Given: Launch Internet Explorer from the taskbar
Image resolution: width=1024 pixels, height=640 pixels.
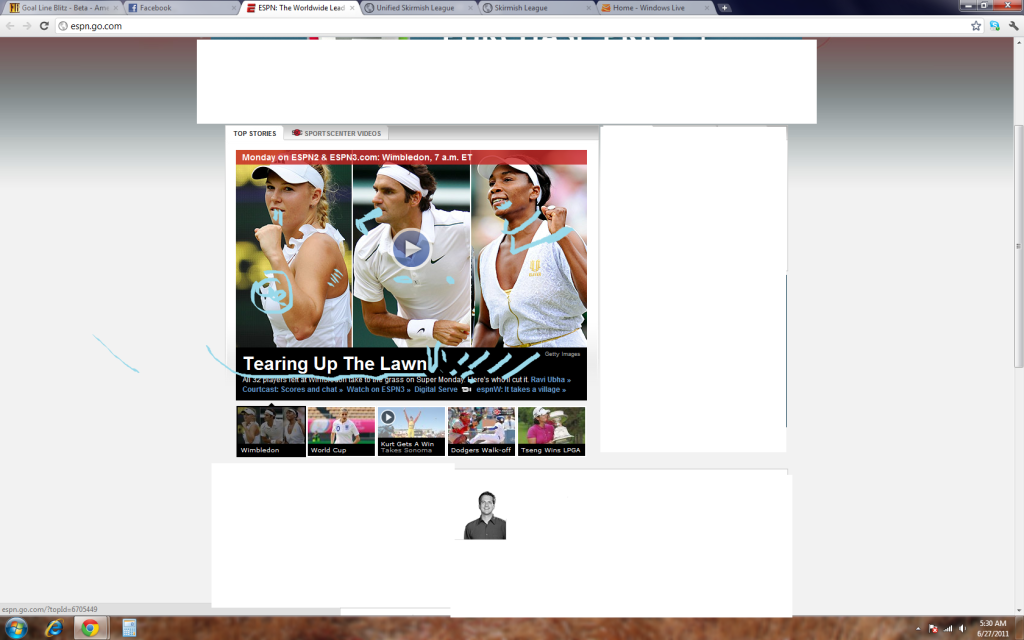Looking at the screenshot, I should tap(54, 628).
